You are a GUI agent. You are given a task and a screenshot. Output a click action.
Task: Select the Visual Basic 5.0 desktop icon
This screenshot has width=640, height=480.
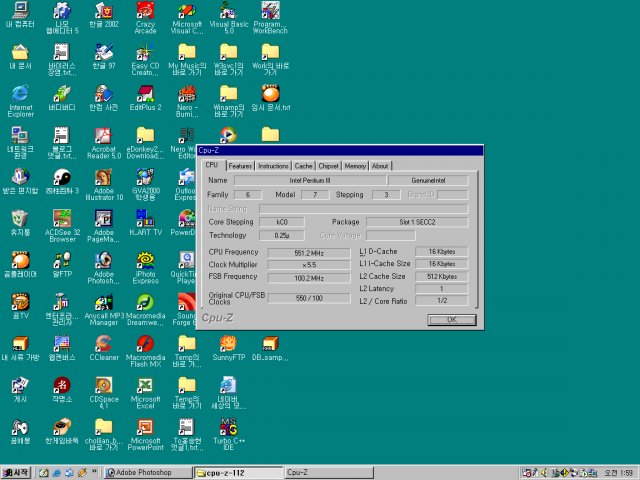[x=229, y=18]
